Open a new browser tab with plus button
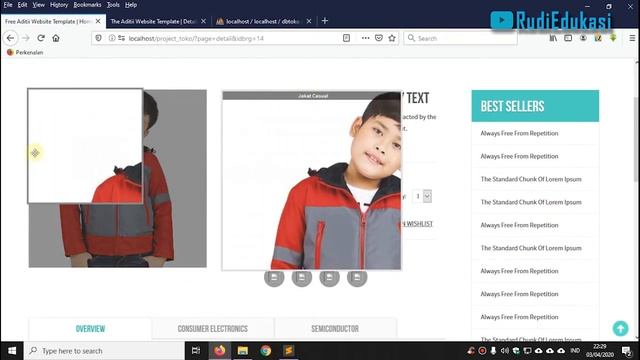This screenshot has width=640, height=360. 324,21
